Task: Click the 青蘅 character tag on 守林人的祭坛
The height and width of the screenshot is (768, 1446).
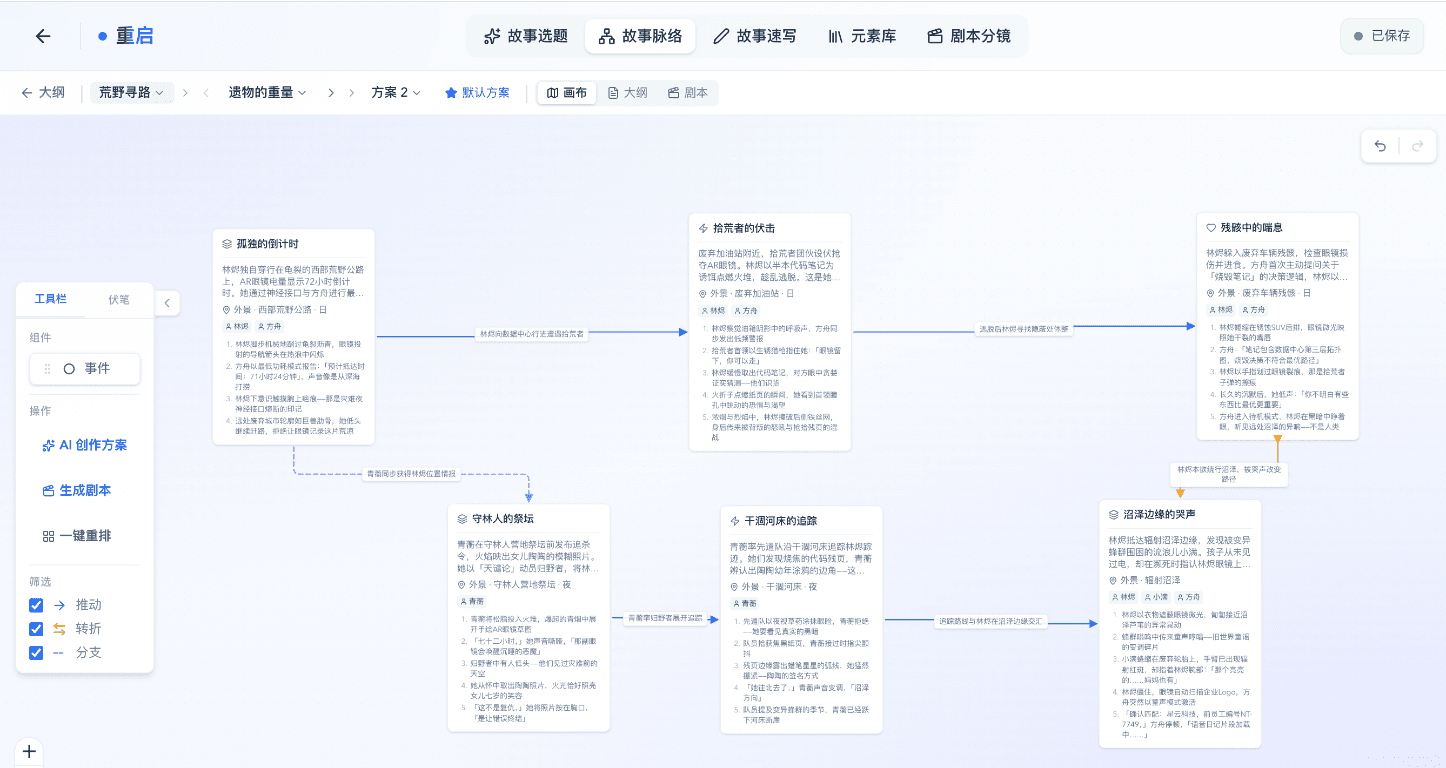Action: coord(472,602)
